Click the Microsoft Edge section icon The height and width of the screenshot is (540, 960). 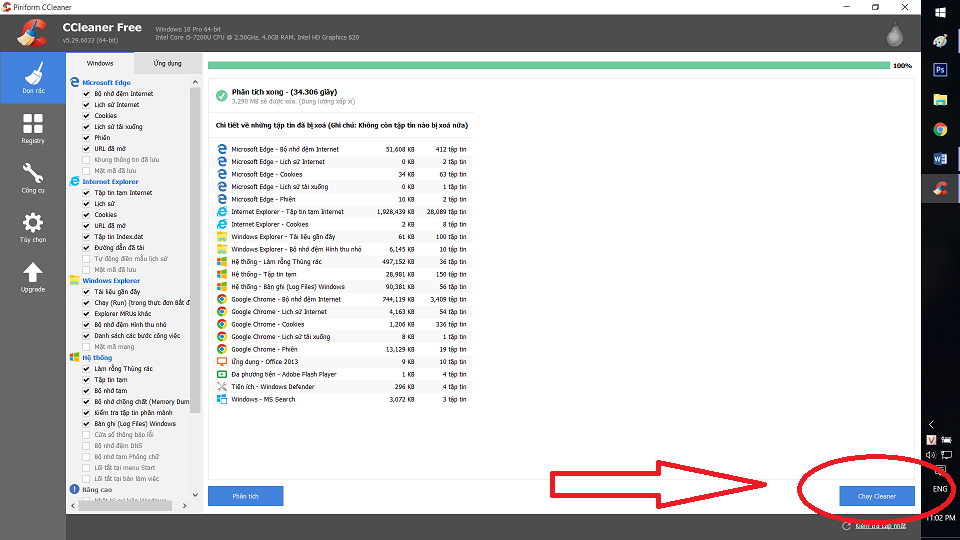tap(75, 82)
